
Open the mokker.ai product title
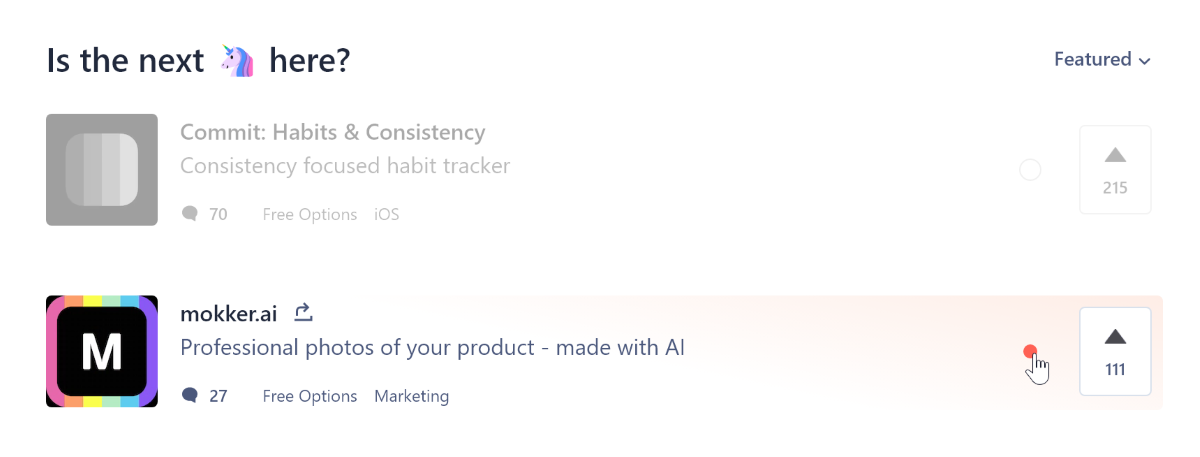coord(230,313)
